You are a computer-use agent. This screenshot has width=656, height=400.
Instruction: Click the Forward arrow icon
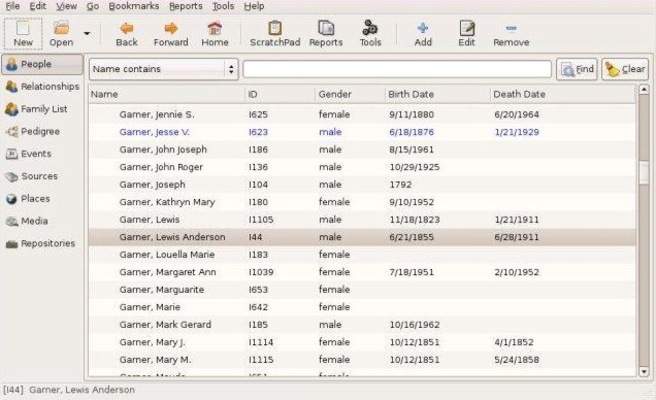click(x=171, y=33)
